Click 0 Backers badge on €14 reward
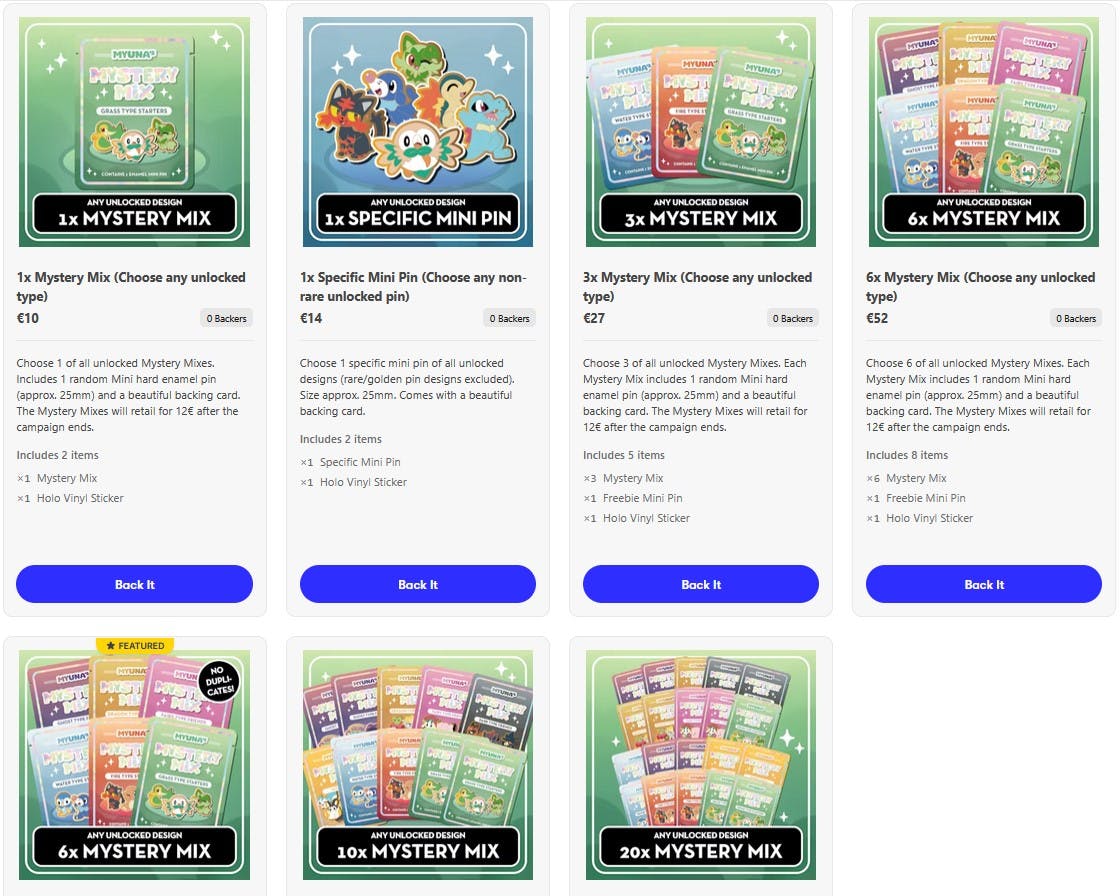Viewport: 1120px width, 896px height. pyautogui.click(x=509, y=319)
